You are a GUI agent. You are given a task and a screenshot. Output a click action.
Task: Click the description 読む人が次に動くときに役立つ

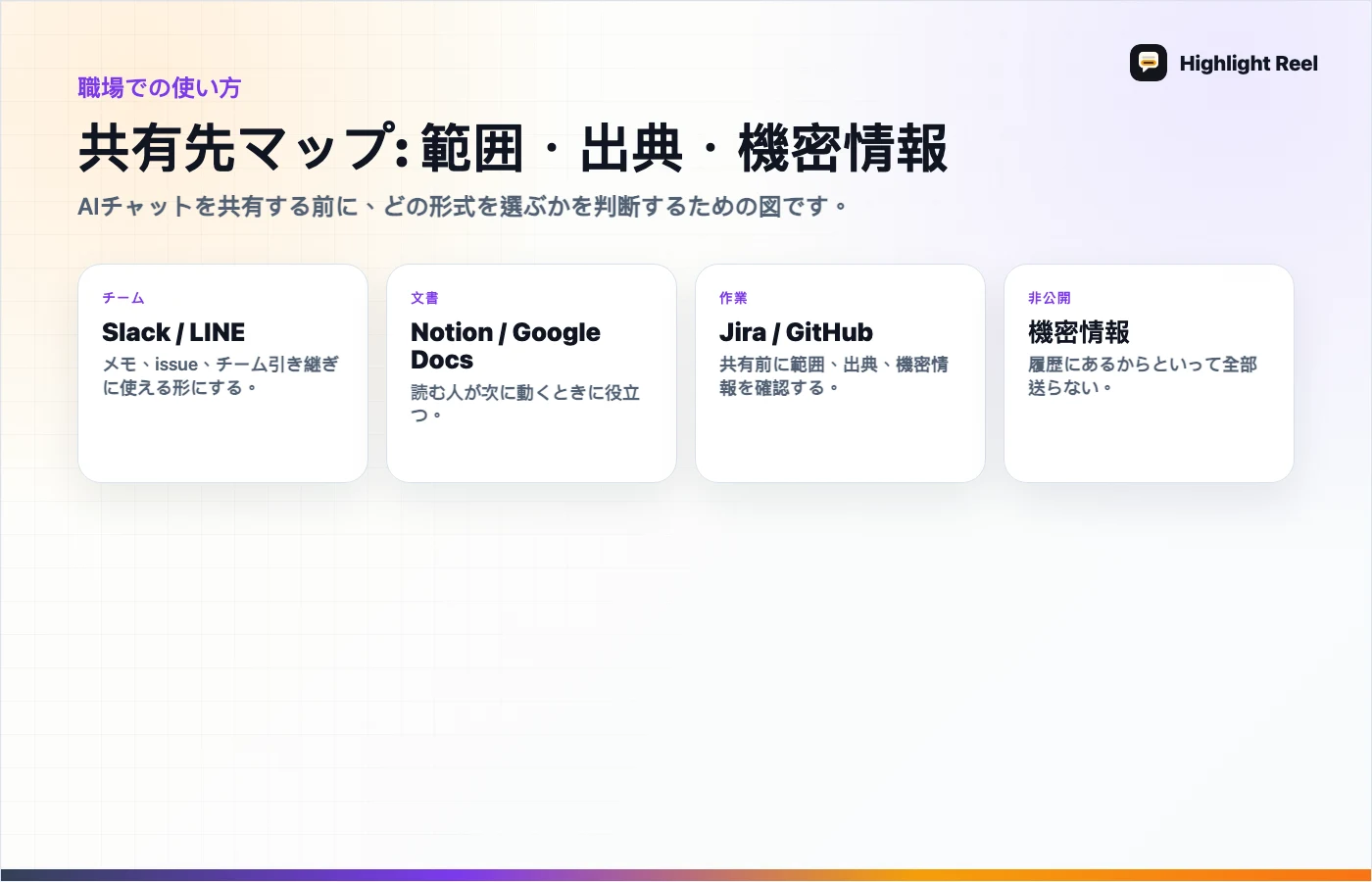(525, 404)
